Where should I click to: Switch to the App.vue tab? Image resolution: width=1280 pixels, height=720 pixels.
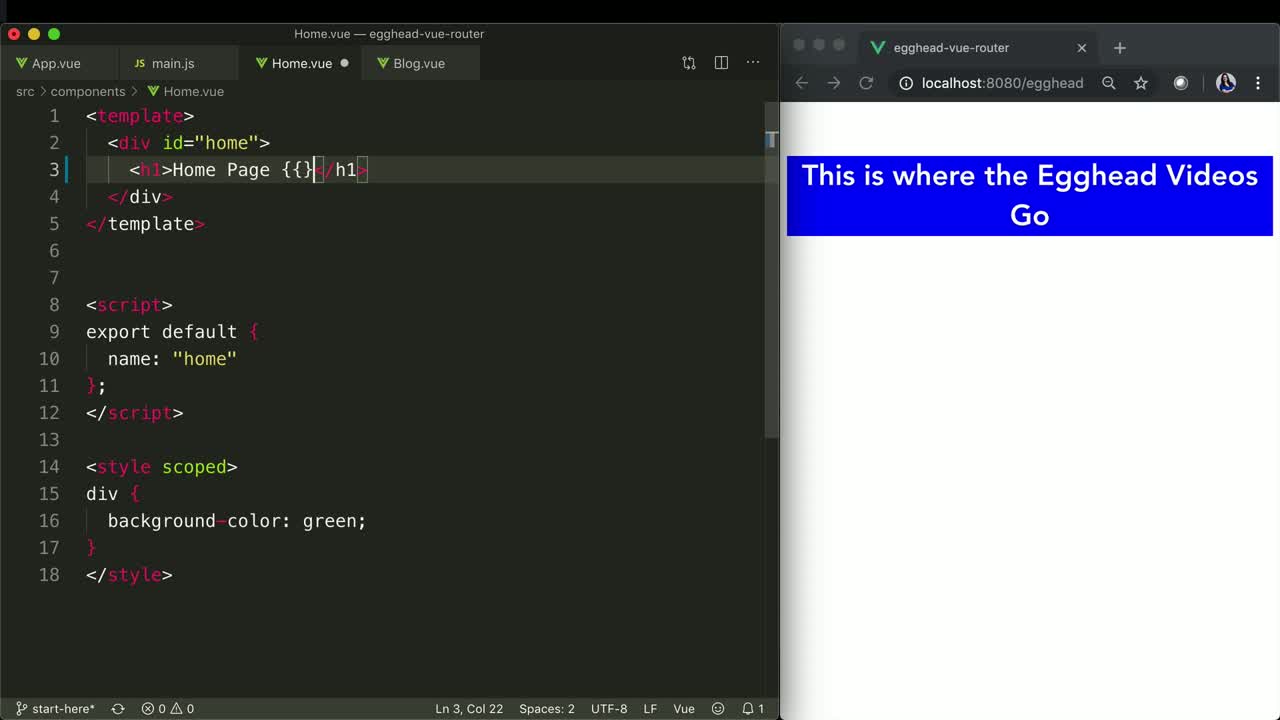55,63
